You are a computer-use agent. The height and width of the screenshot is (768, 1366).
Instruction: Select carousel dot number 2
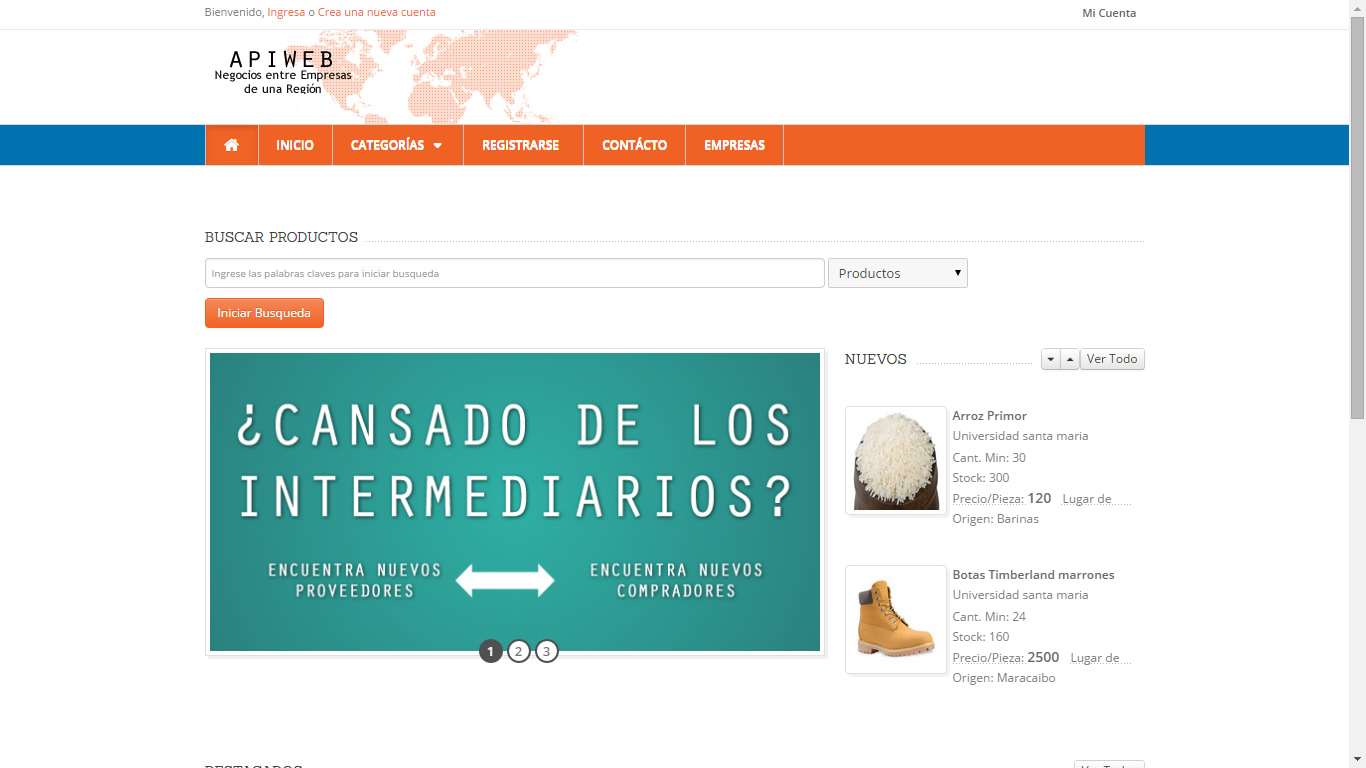(518, 650)
